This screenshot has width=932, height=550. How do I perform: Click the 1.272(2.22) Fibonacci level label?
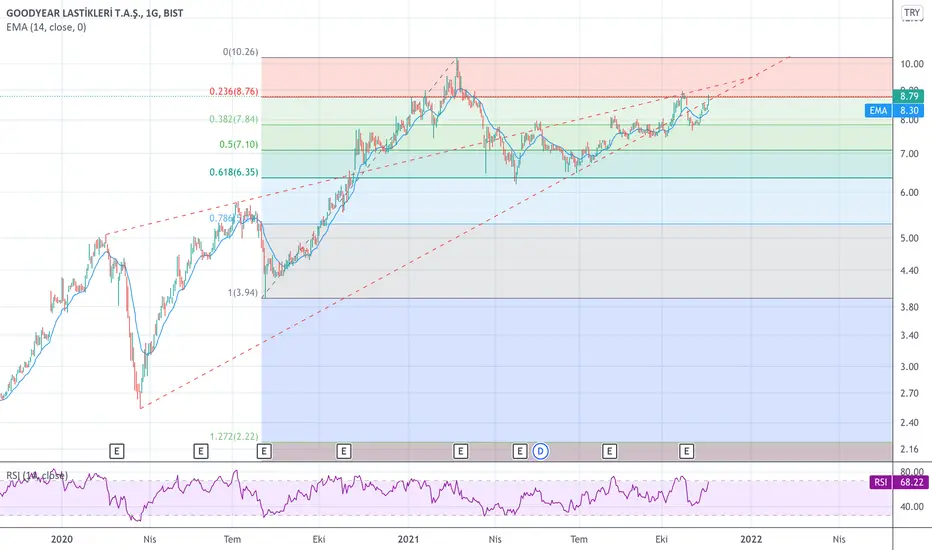[234, 436]
